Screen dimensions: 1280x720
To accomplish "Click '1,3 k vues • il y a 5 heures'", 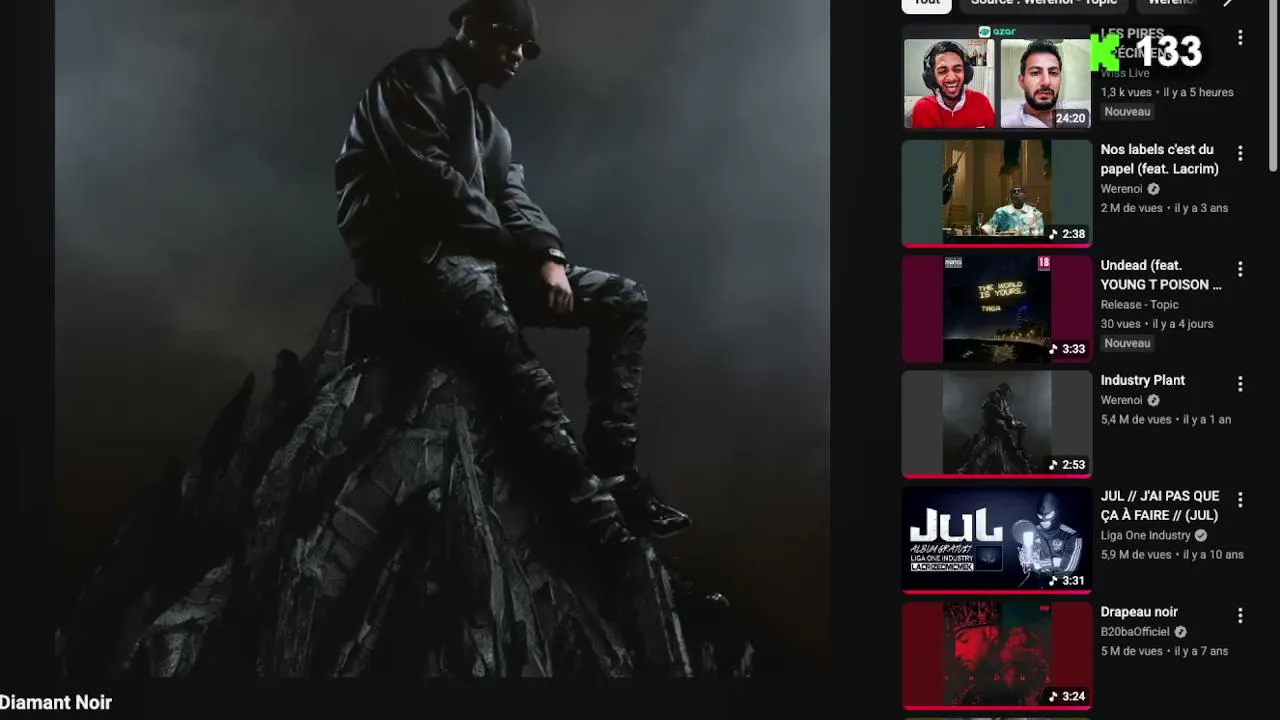I will click(1167, 92).
